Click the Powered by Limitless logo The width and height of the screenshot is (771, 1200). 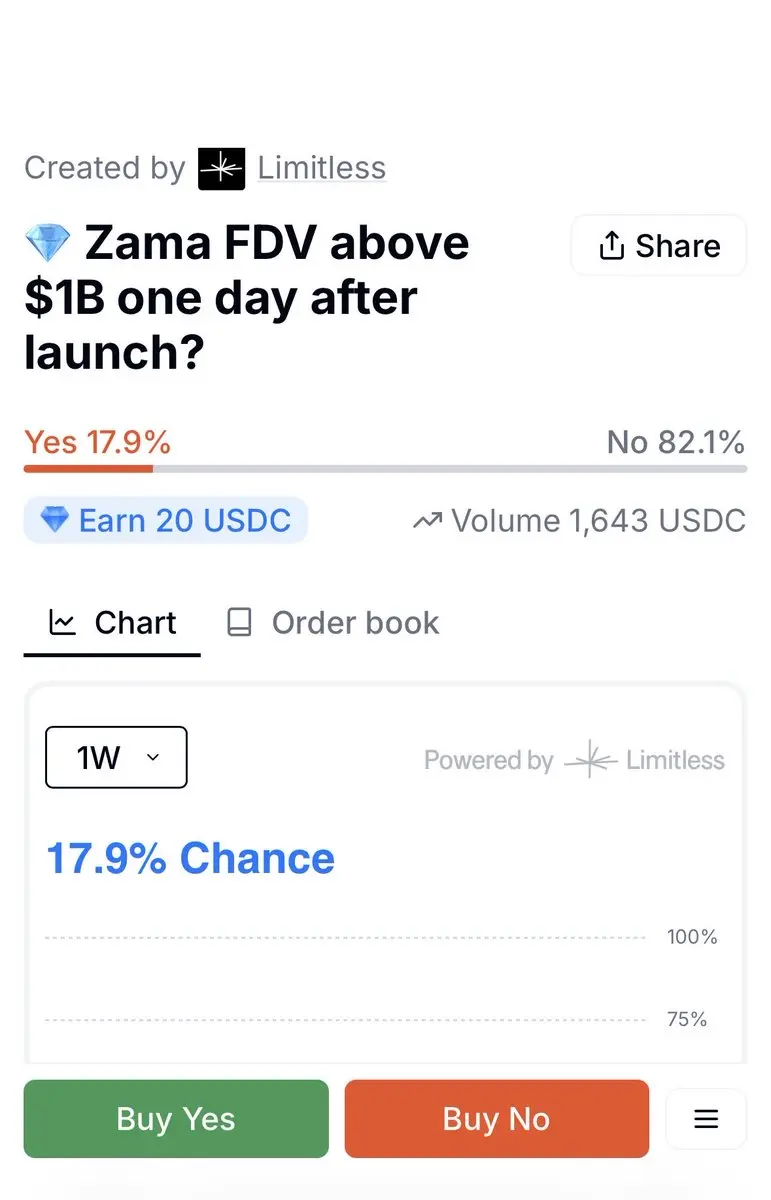644,760
